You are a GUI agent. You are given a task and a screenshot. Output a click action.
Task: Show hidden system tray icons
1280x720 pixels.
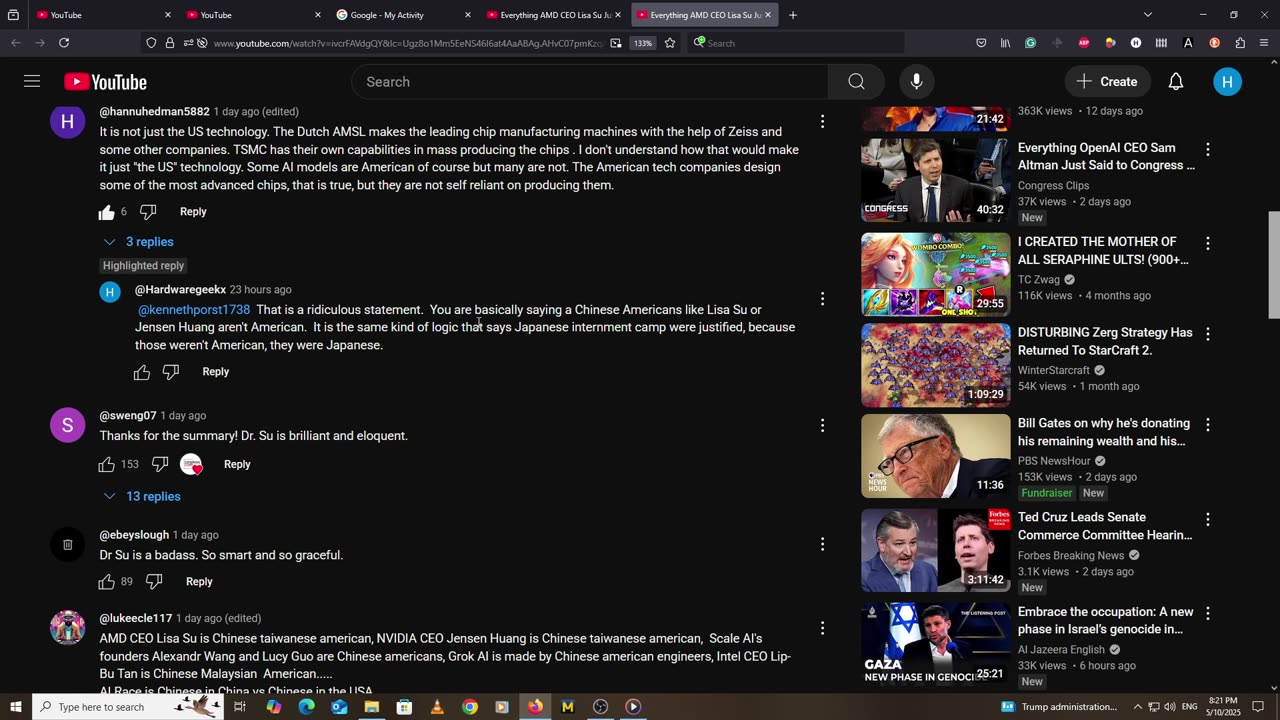(x=1137, y=707)
